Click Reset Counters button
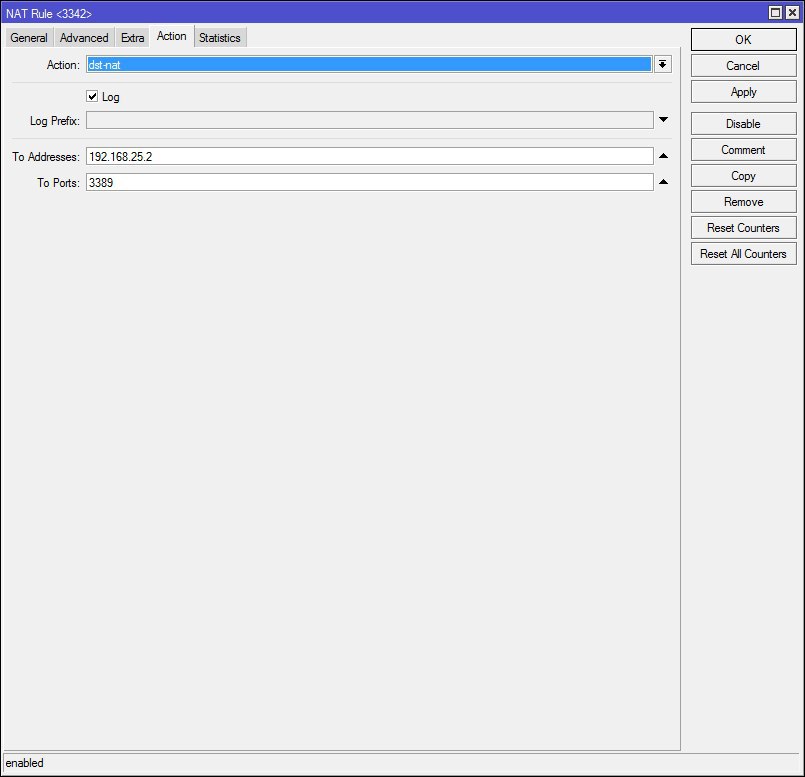The height and width of the screenshot is (777, 805). (x=743, y=228)
